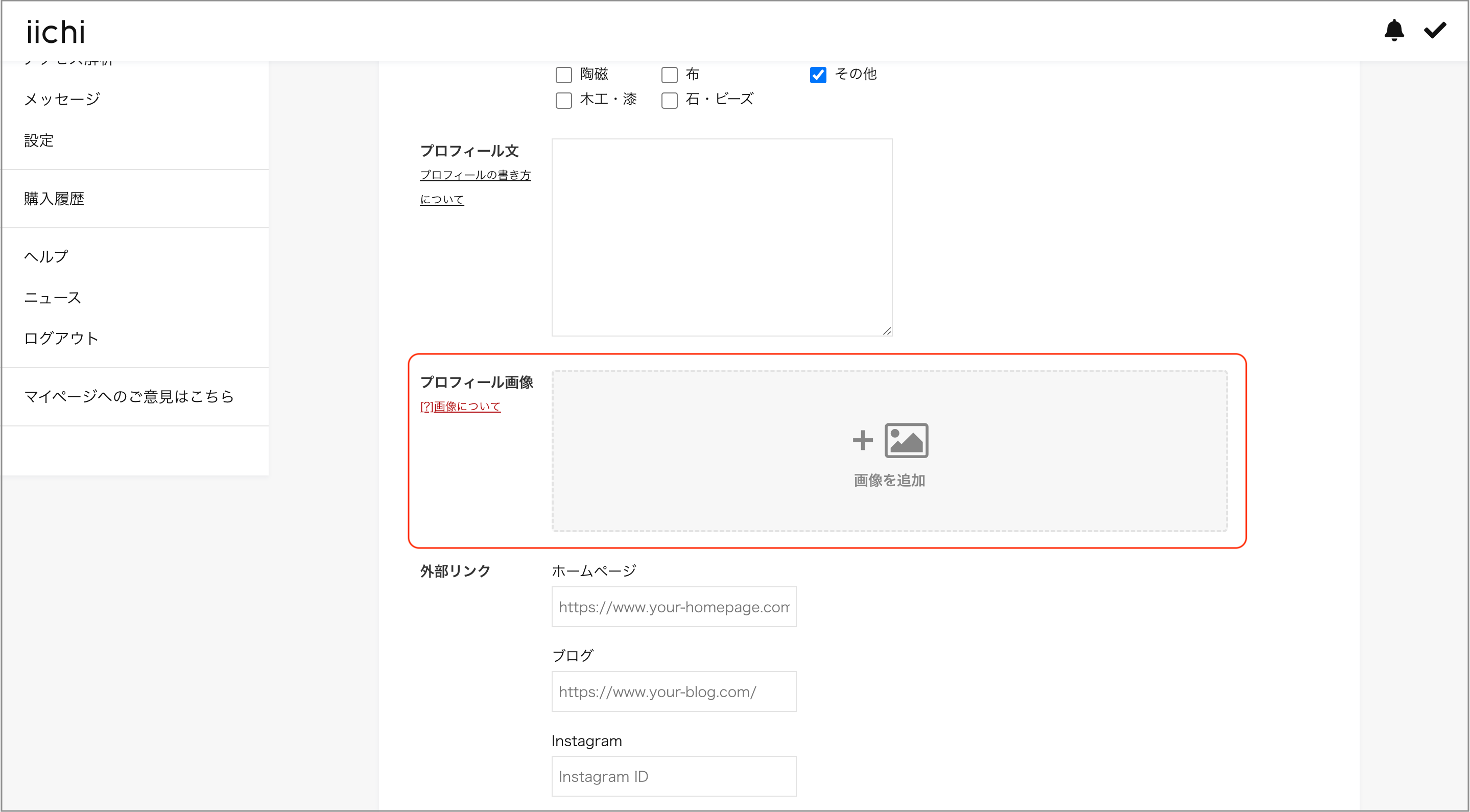
Task: Click the 外部リンク label
Action: click(455, 571)
